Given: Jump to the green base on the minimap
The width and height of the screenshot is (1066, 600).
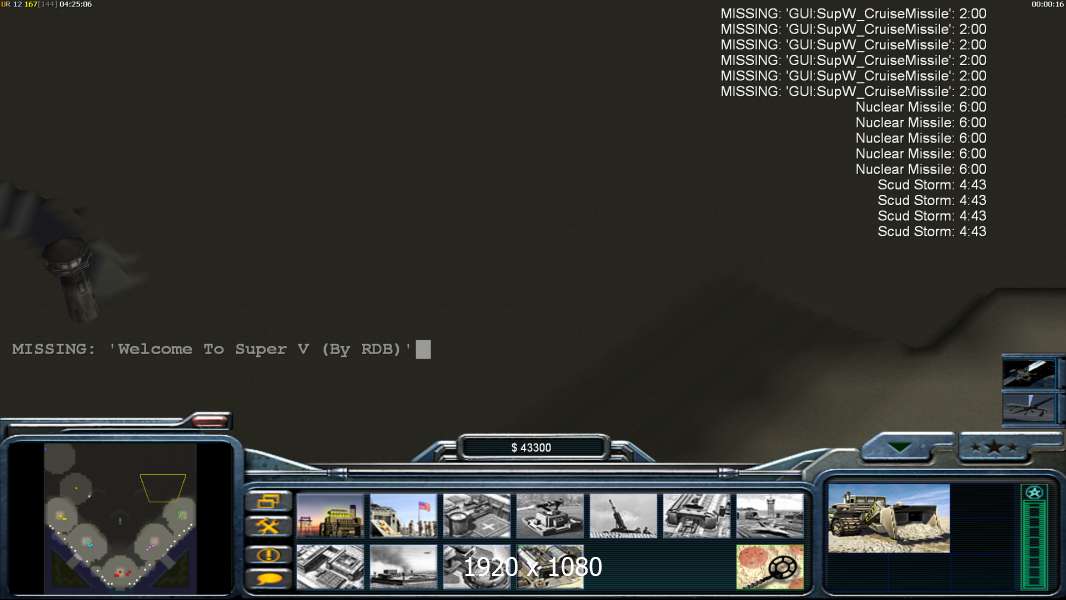Looking at the screenshot, I should click(x=182, y=516).
